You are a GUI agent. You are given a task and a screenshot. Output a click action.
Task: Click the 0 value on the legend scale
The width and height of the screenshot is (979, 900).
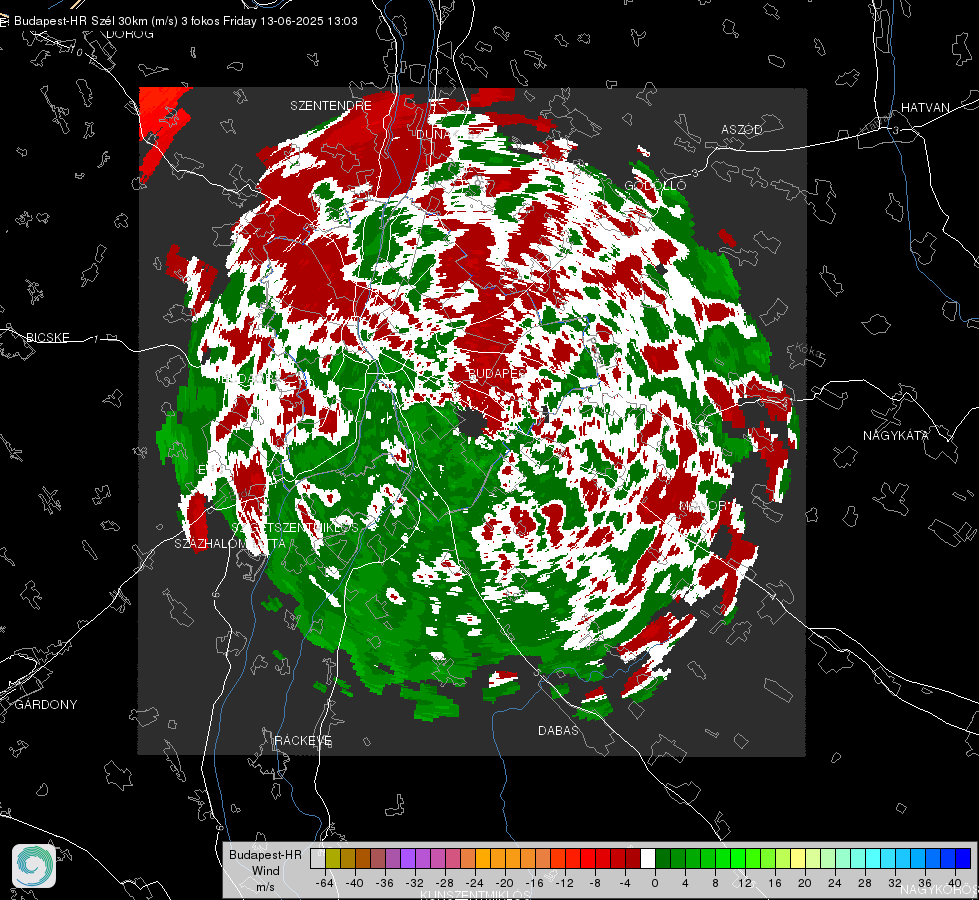tap(655, 883)
